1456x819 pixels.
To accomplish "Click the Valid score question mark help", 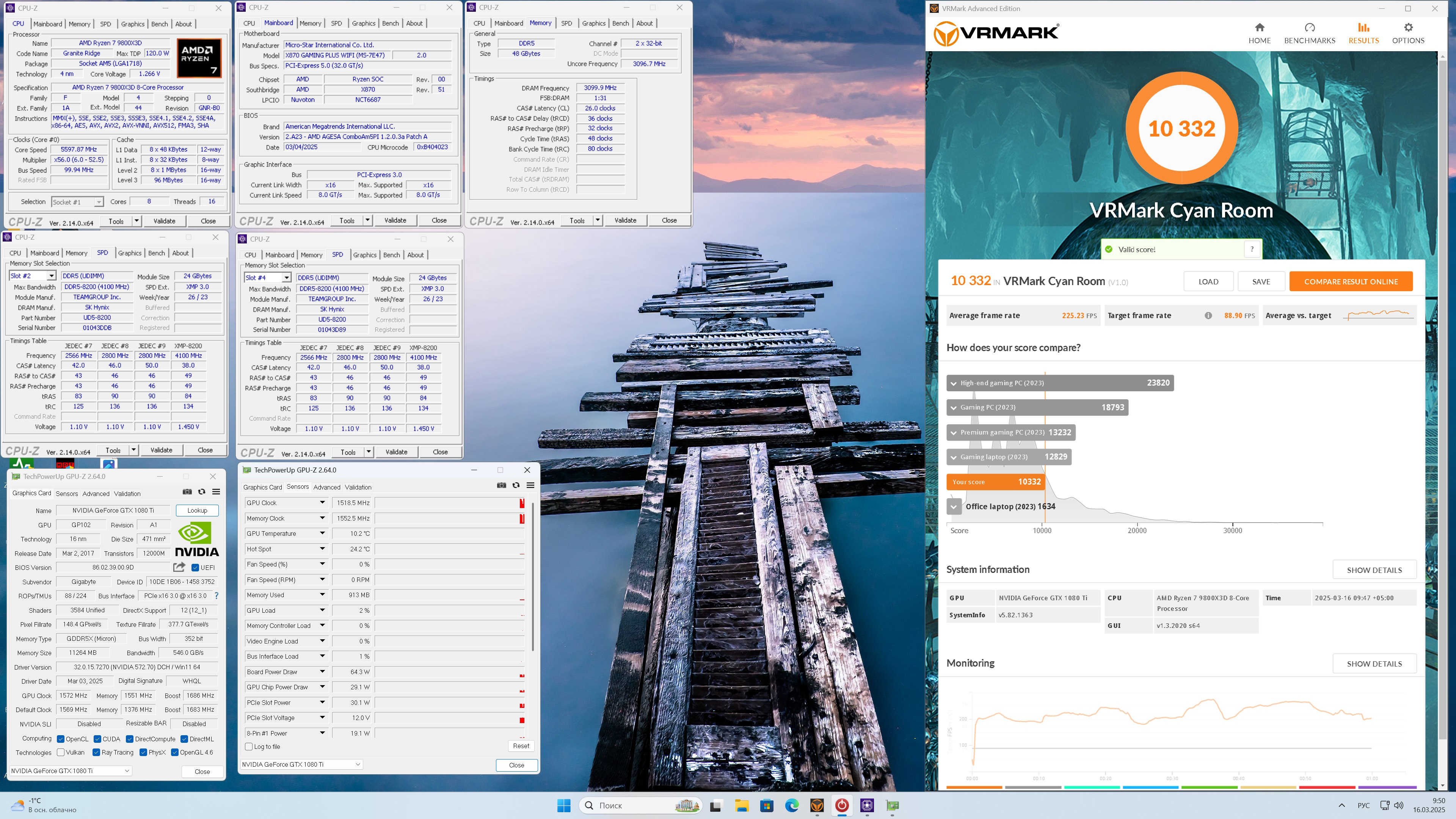I will click(x=1252, y=249).
